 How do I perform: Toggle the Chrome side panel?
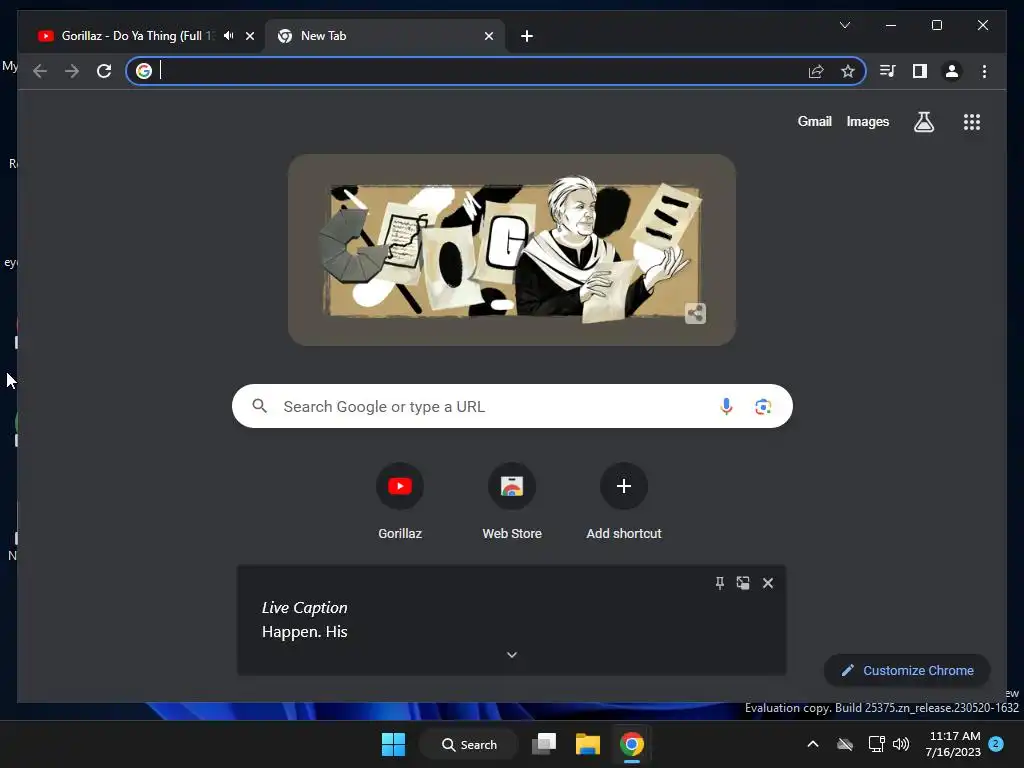tap(920, 71)
